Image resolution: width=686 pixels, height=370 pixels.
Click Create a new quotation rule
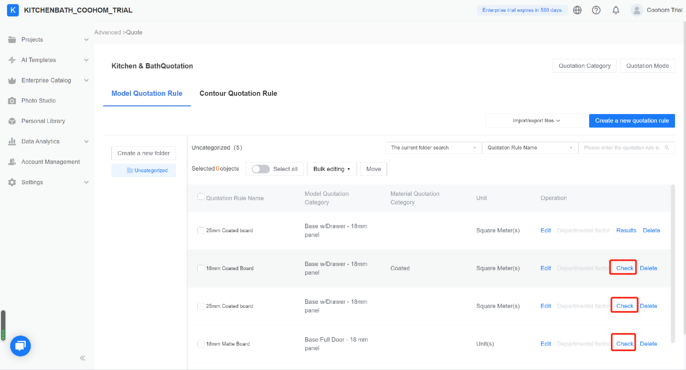[x=632, y=121]
